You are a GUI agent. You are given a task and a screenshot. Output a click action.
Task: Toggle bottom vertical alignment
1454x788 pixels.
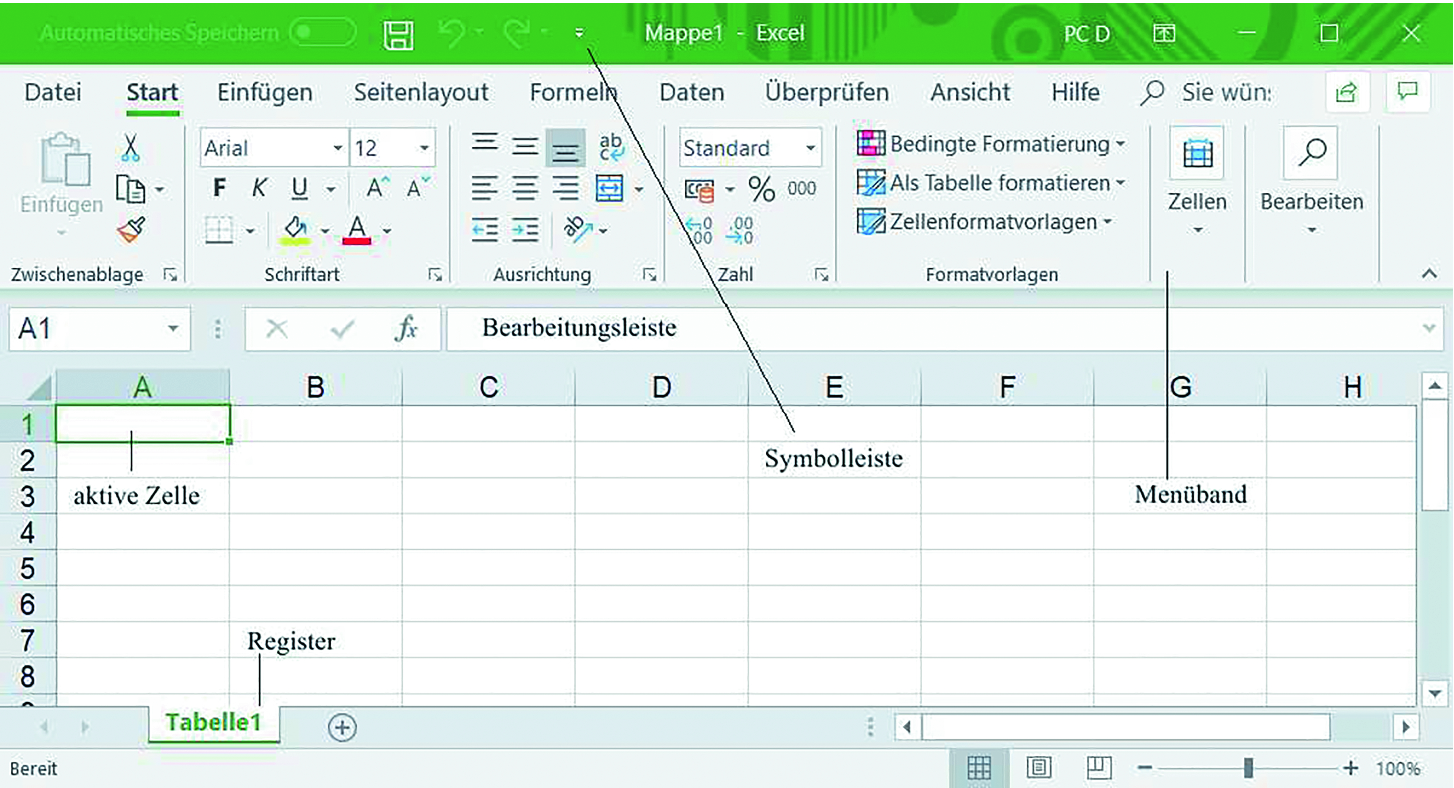click(566, 148)
